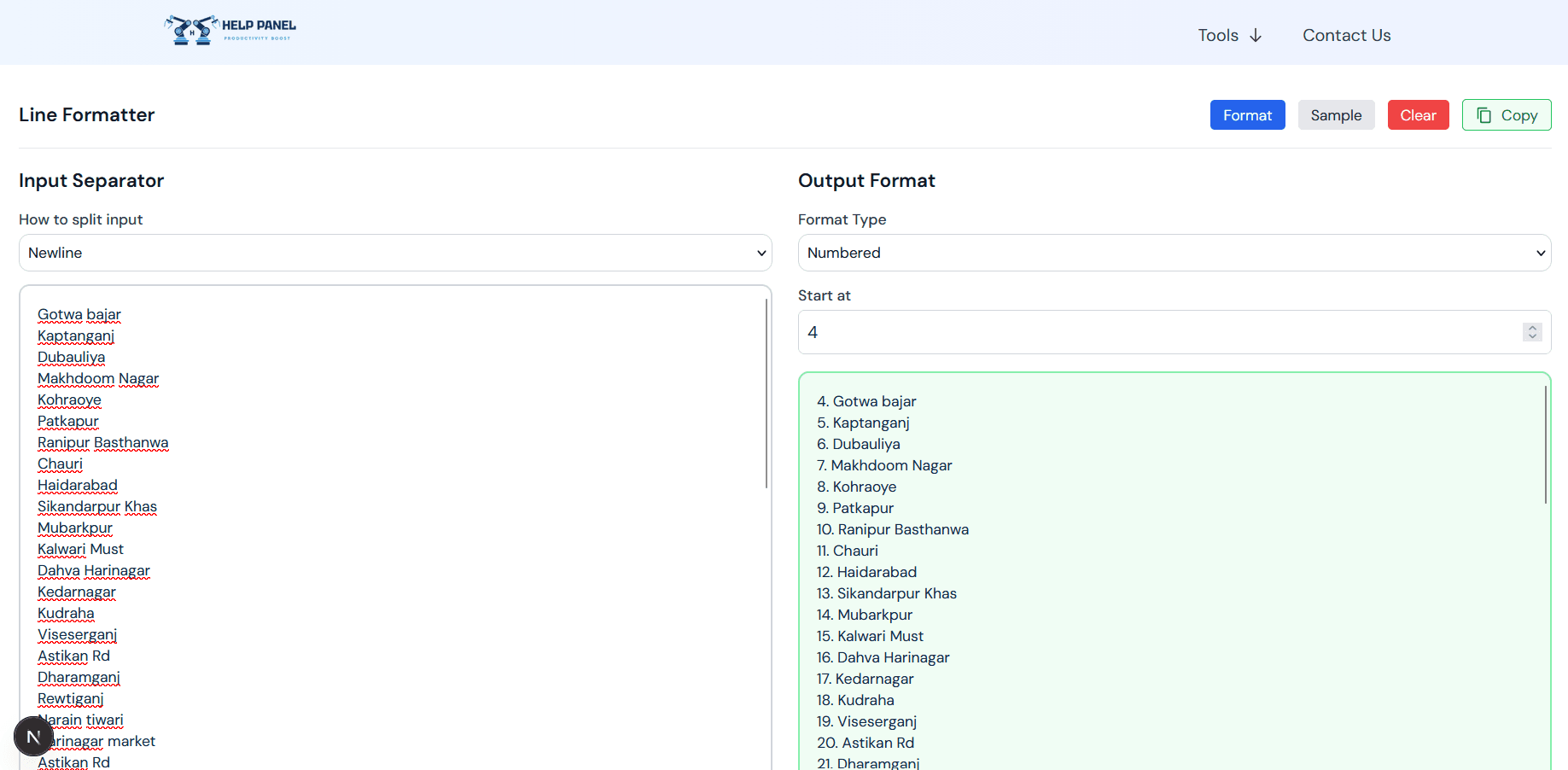Click the input textarea scrollbar
1568x770 pixels.
click(767, 393)
